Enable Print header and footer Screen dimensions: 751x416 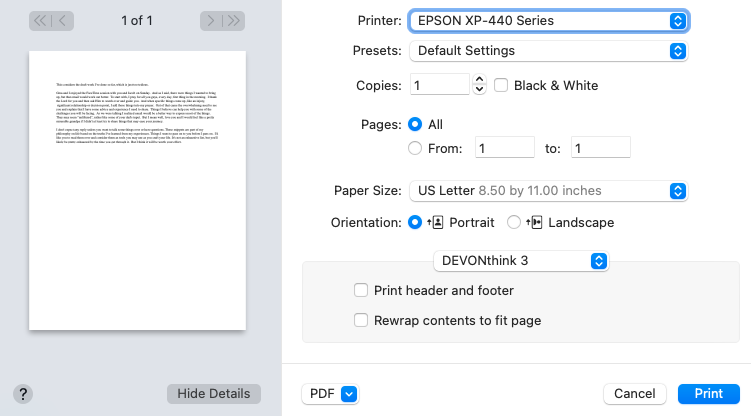[362, 291]
